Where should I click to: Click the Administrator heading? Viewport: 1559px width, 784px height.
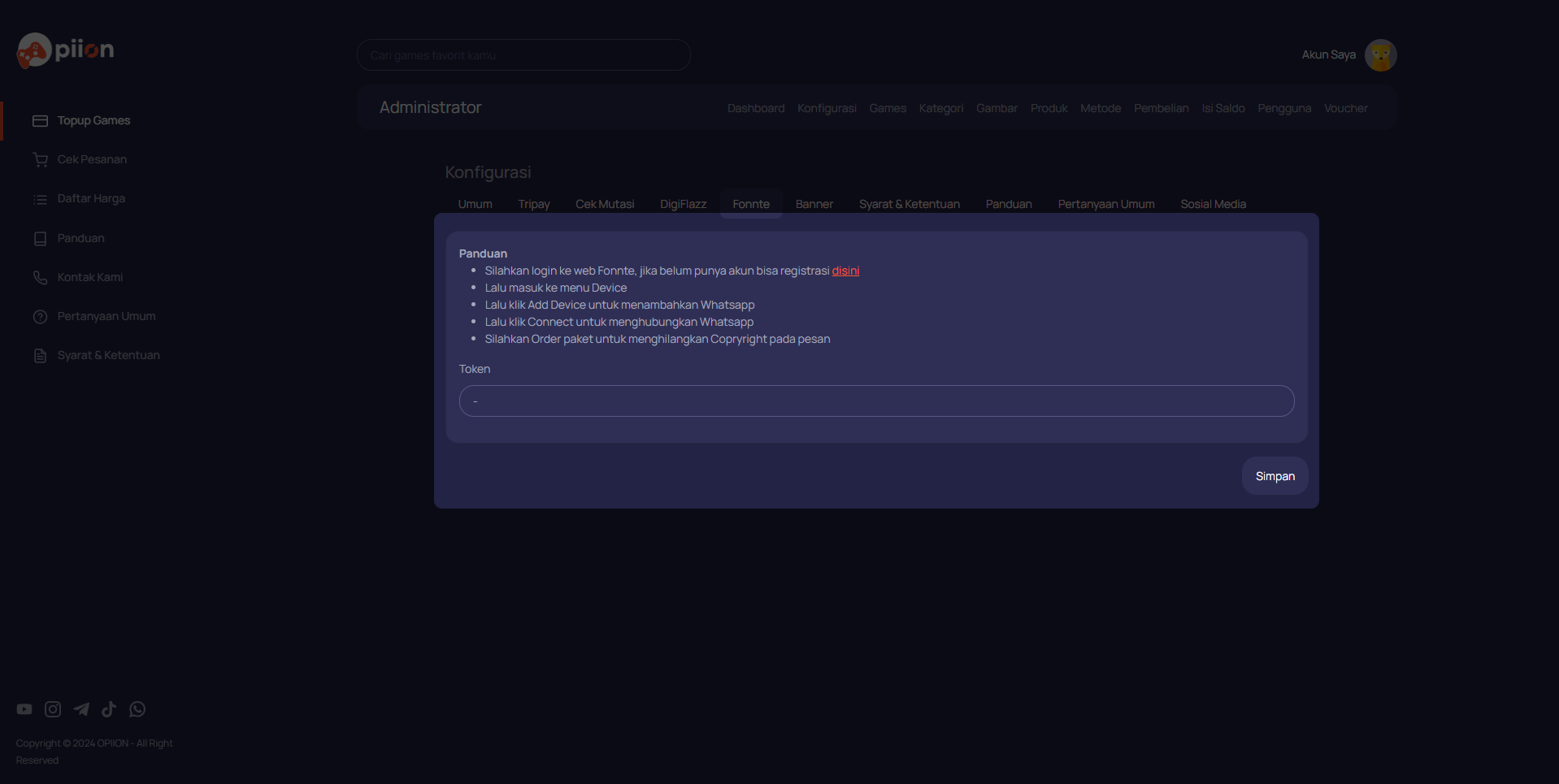(430, 107)
